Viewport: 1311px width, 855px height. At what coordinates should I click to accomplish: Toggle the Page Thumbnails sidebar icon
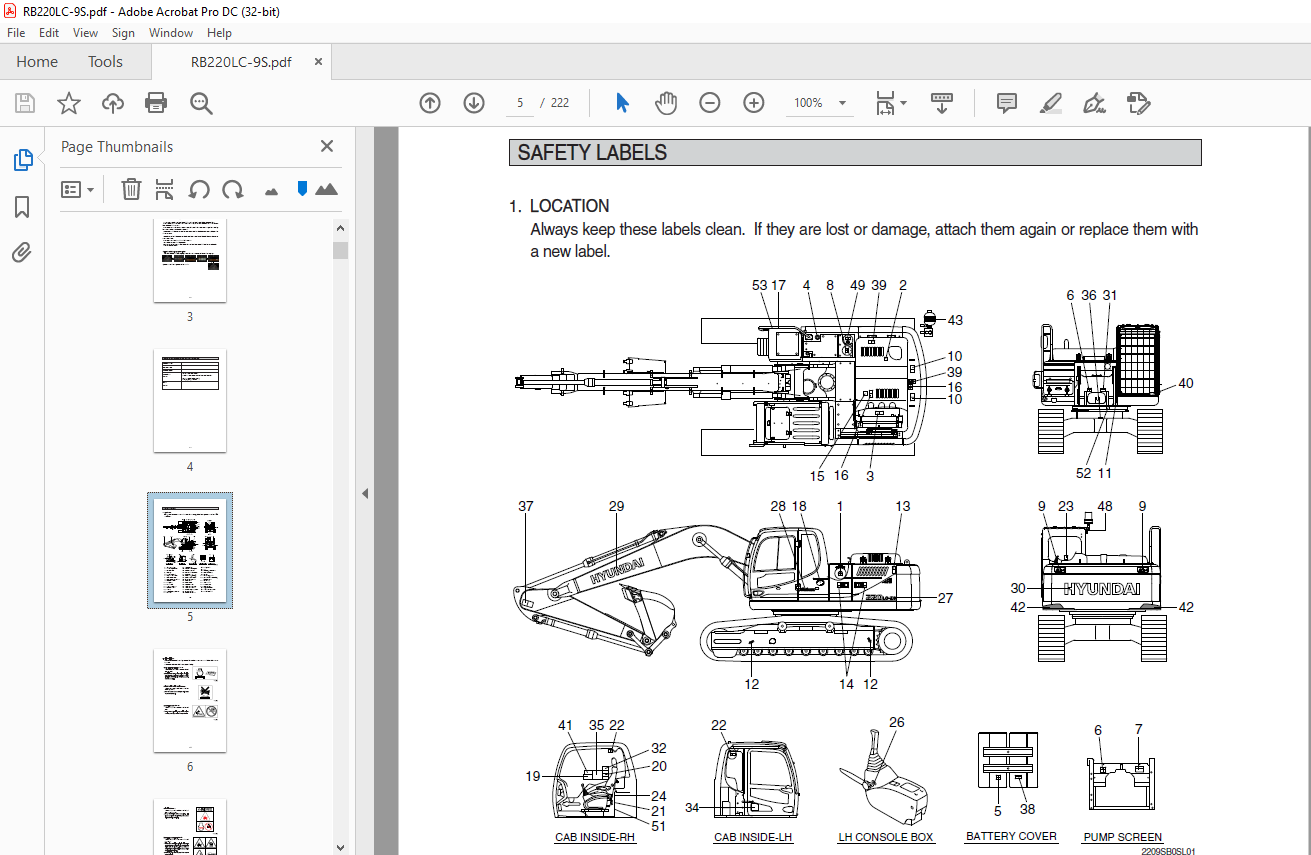point(22,160)
